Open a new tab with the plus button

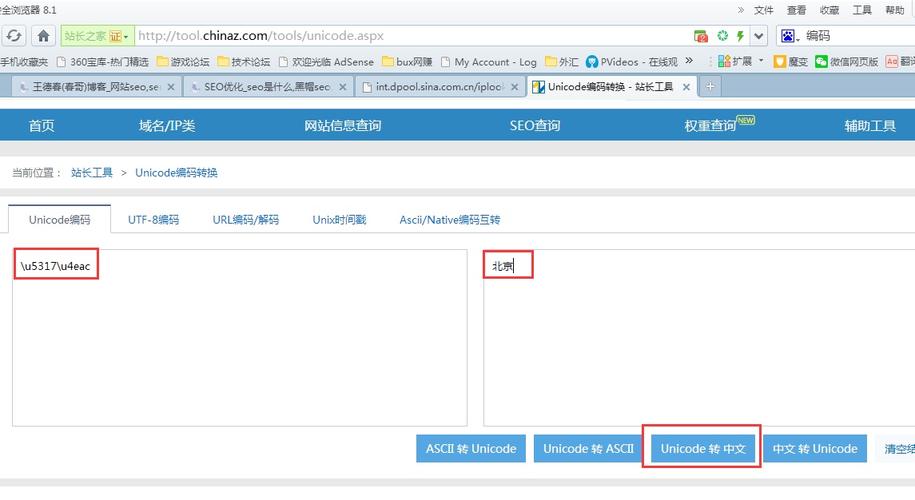click(x=710, y=86)
